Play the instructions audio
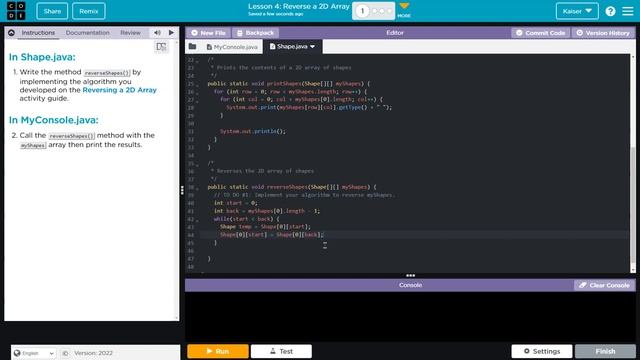 tap(171, 33)
